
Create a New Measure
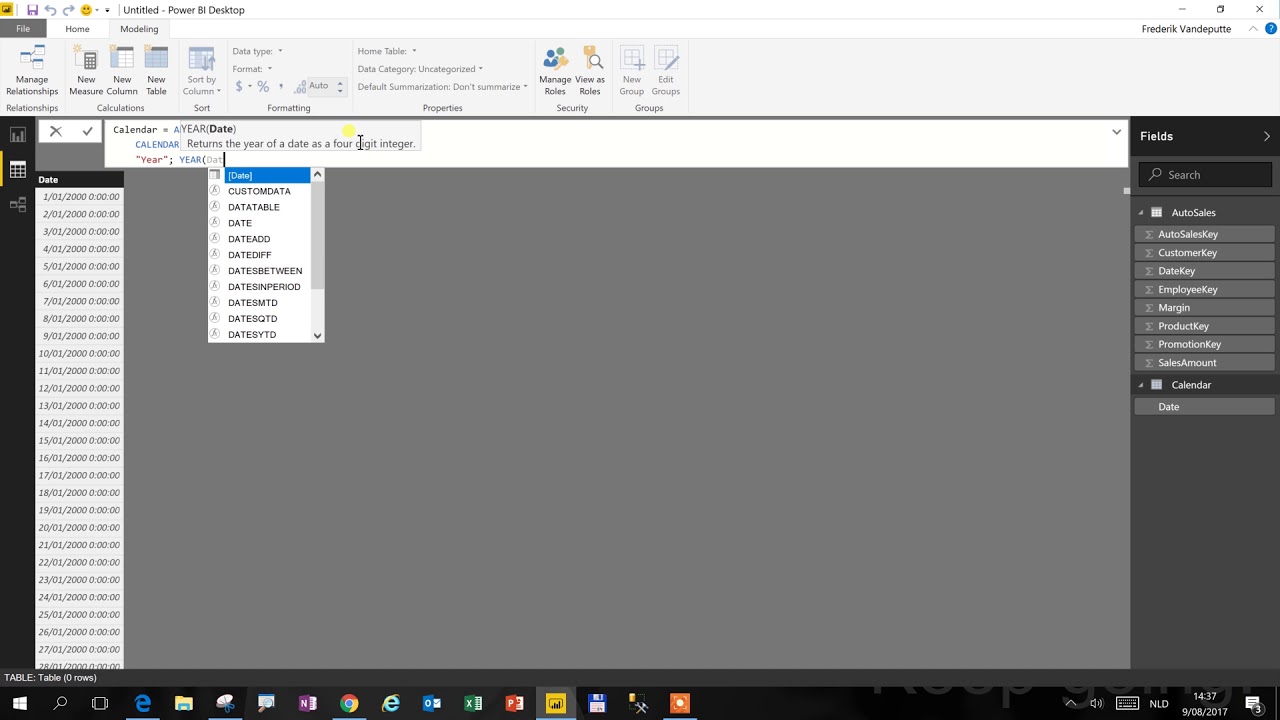click(x=86, y=71)
